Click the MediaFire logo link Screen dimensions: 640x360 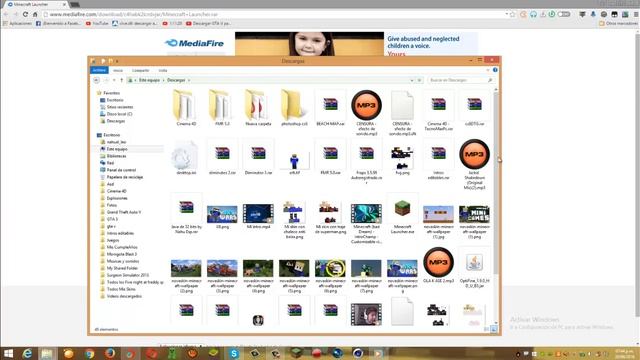pos(194,43)
